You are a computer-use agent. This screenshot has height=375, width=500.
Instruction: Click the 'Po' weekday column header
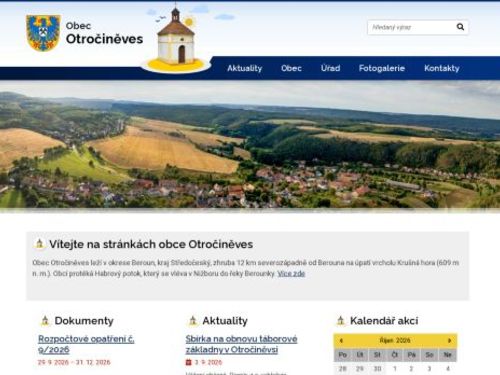(342, 355)
